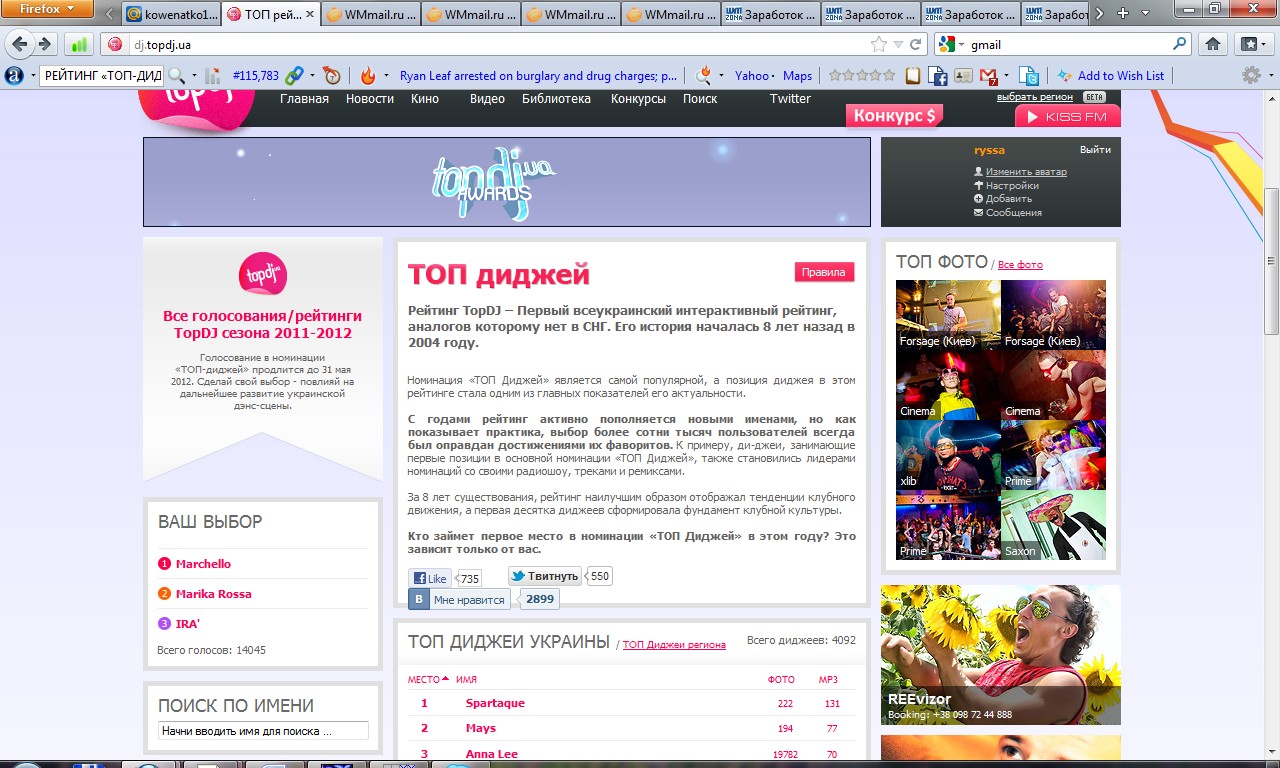
Task: Open a new tab with plus button
Action: [x=1122, y=13]
